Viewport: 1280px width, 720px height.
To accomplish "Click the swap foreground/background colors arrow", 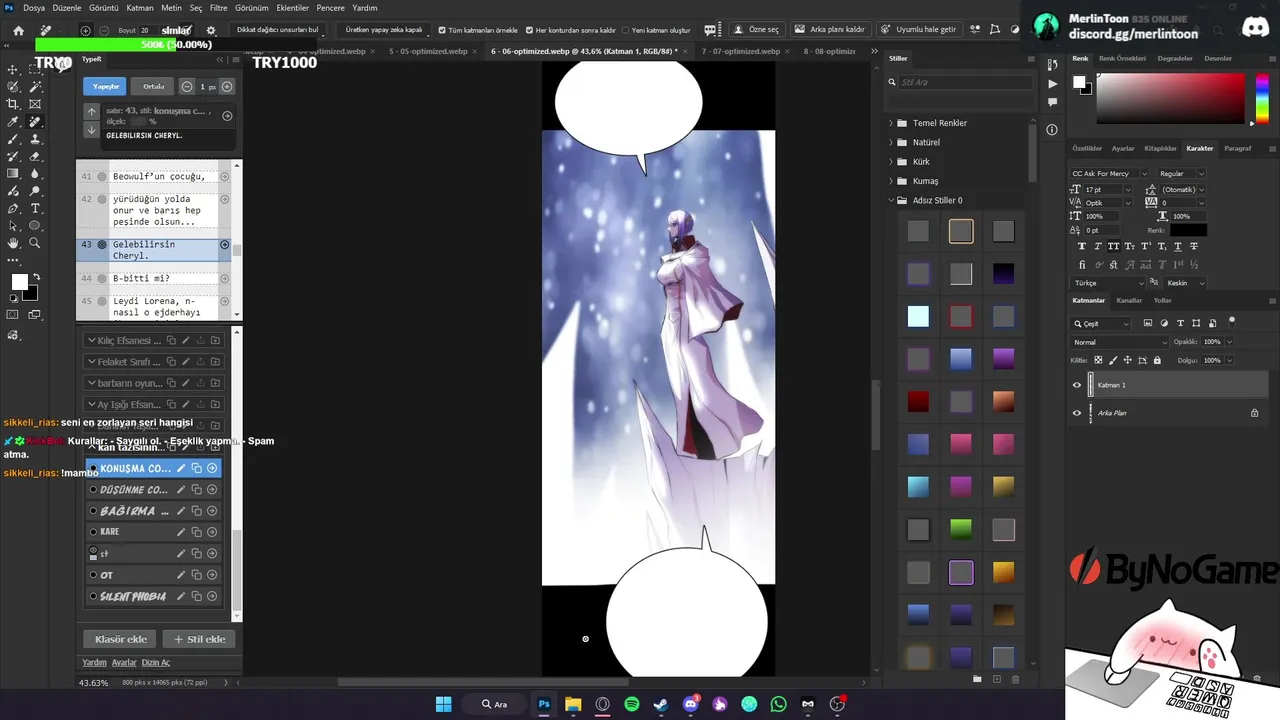I will [x=37, y=277].
